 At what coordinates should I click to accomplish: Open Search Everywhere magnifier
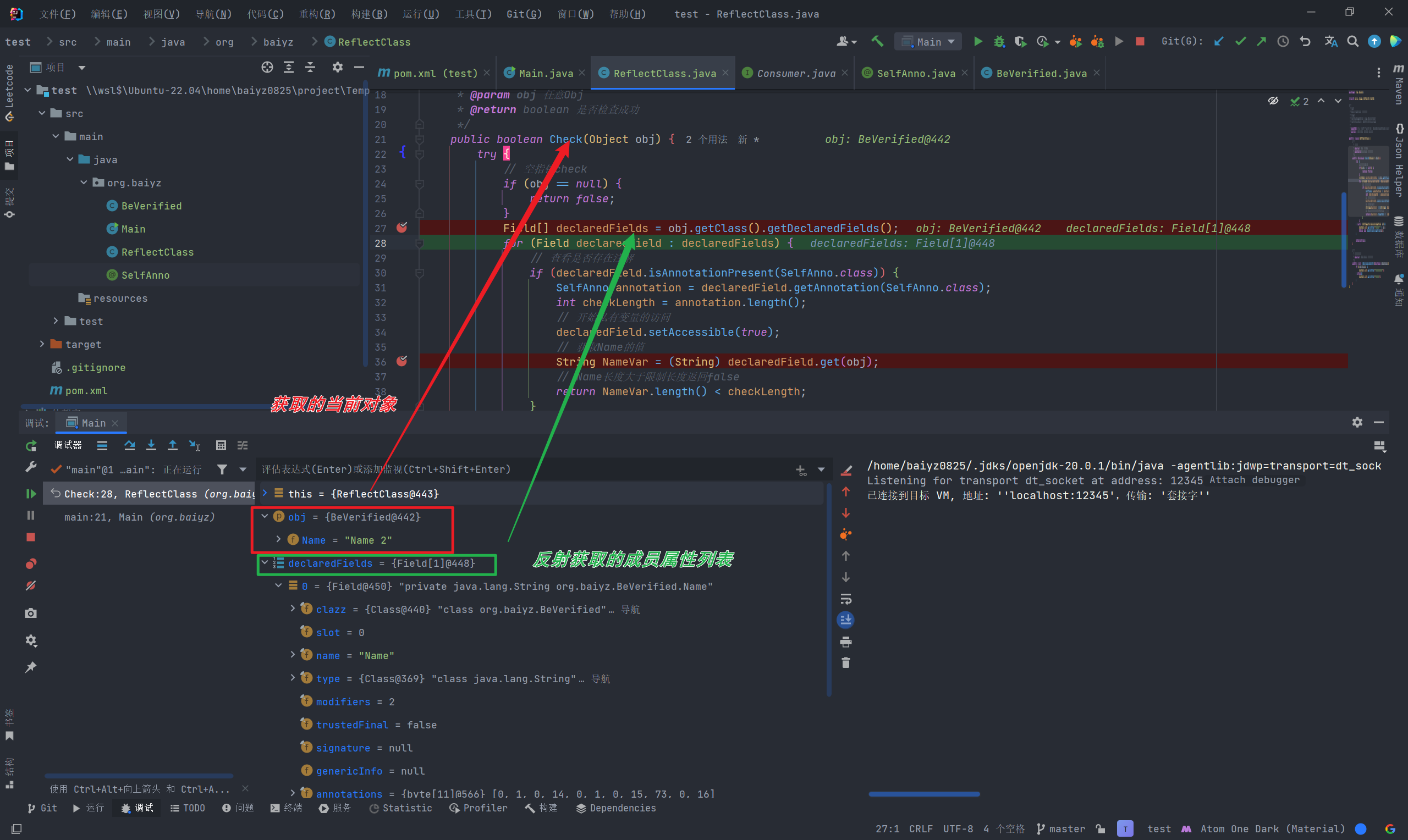coord(1352,41)
